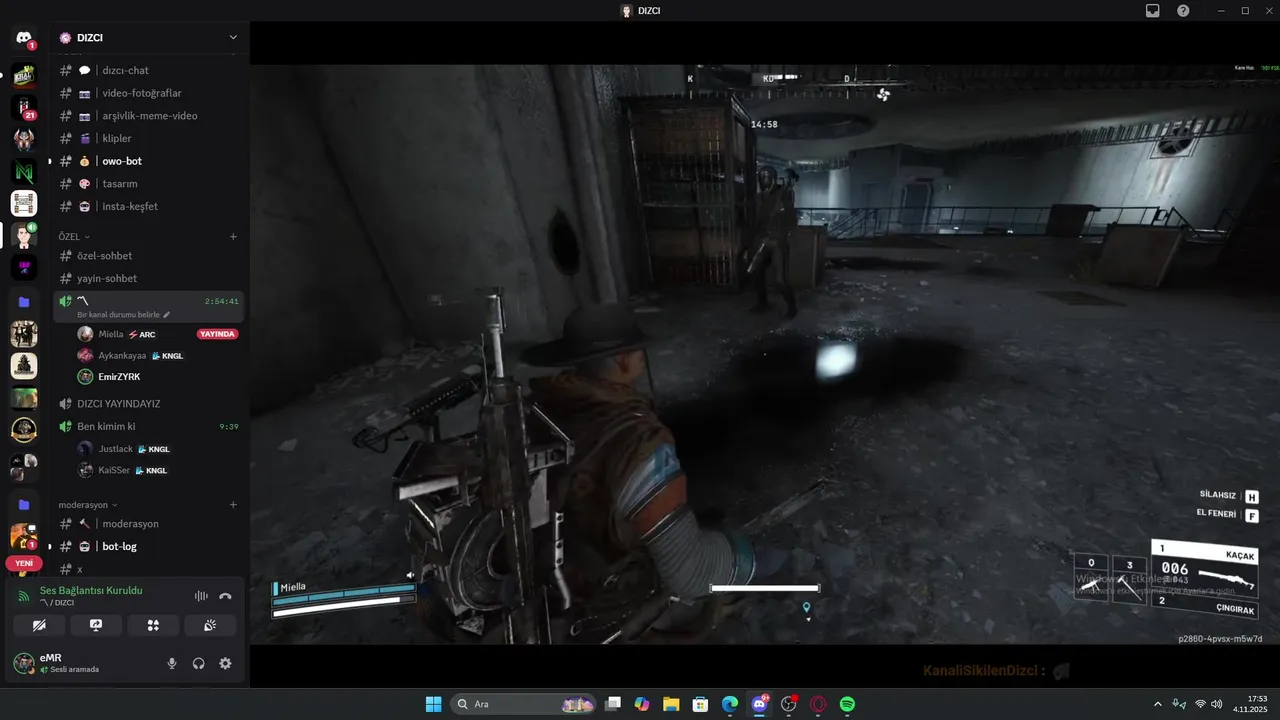1280x720 pixels.
Task: Open the arşivlik-meme-video channel
Action: 148,116
